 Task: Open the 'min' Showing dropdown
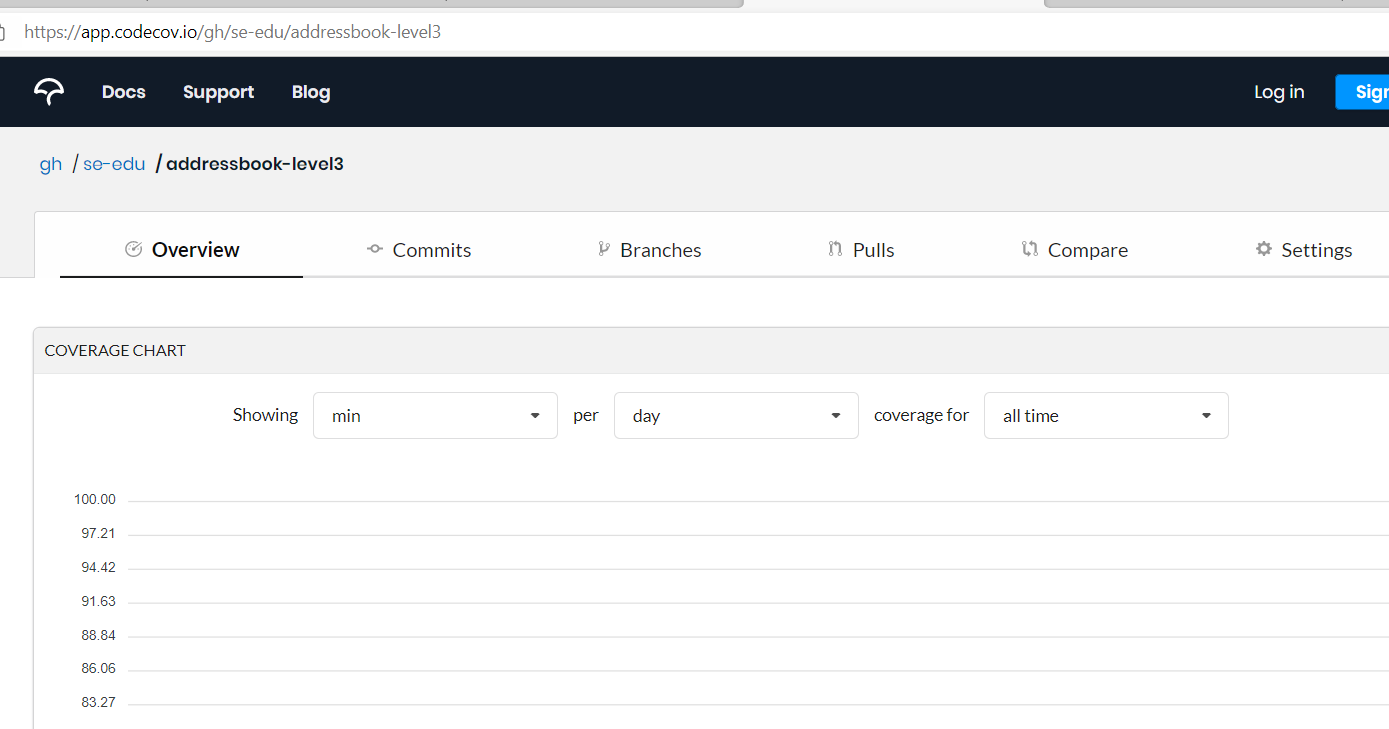pyautogui.click(x=435, y=415)
